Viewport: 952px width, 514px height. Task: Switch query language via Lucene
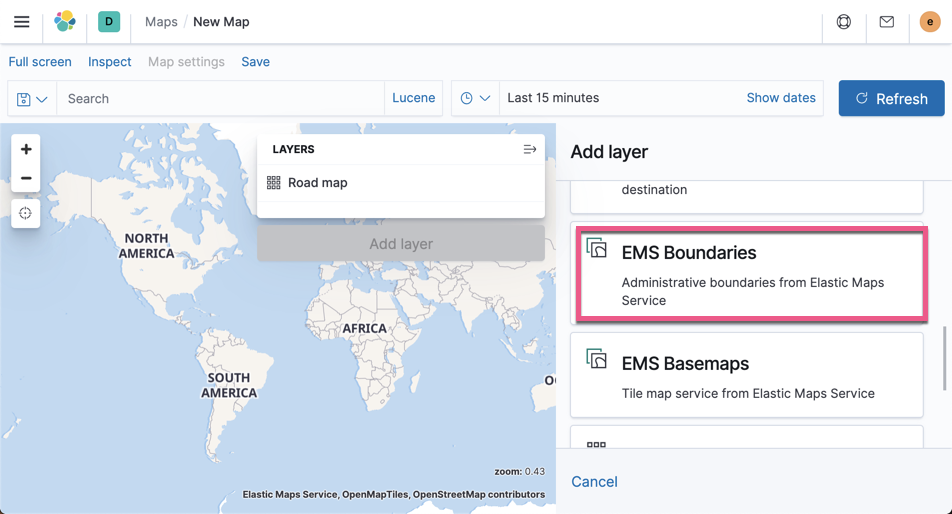tap(413, 98)
